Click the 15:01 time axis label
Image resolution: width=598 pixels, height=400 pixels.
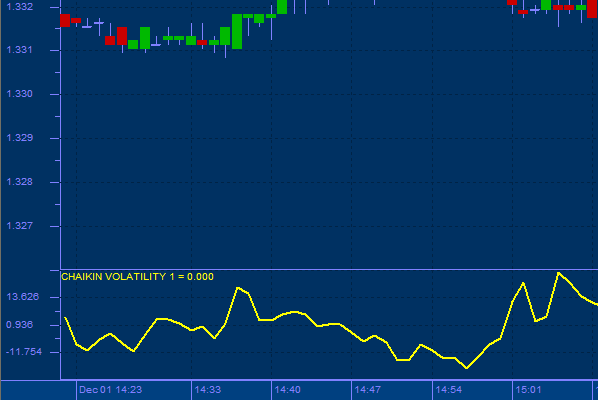coord(528,390)
